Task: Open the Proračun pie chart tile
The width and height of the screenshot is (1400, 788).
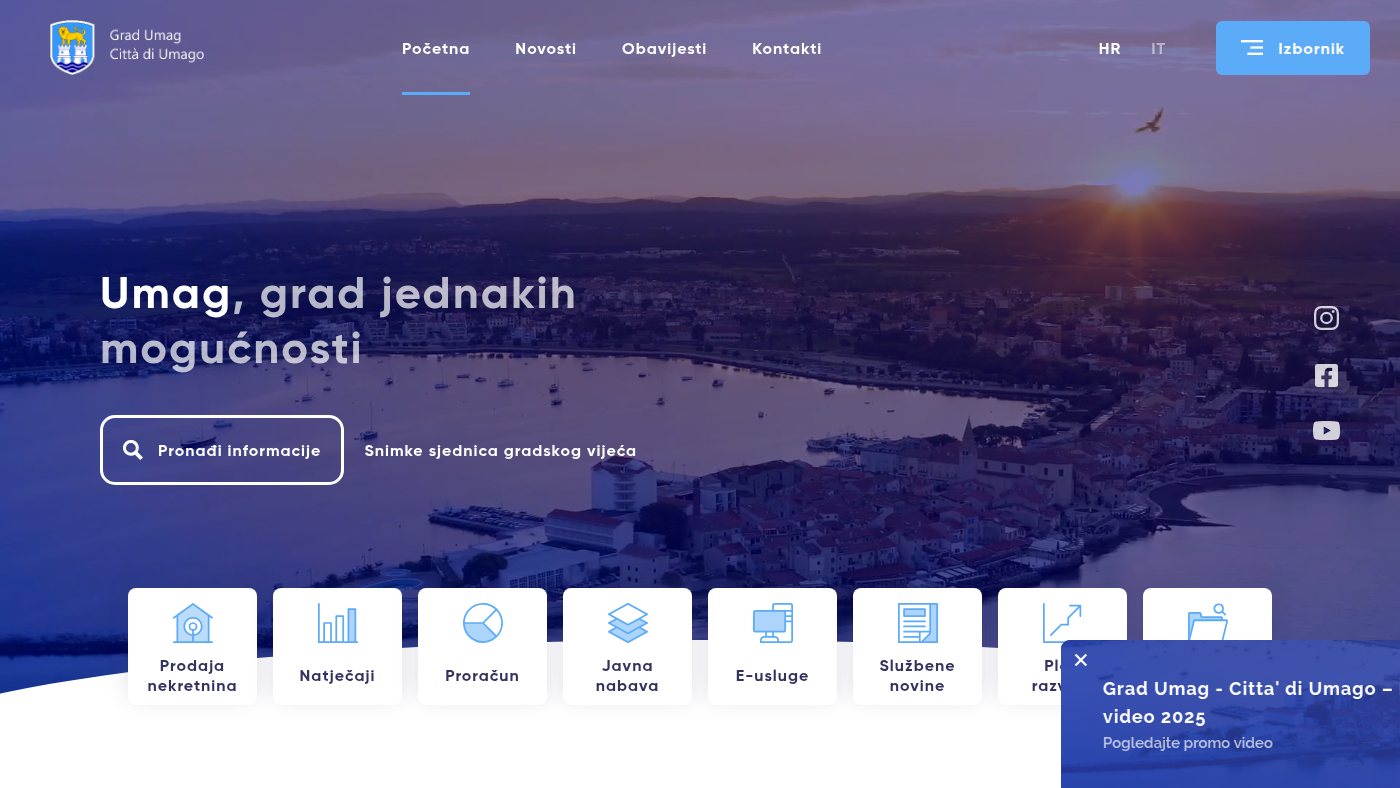Action: (x=482, y=646)
